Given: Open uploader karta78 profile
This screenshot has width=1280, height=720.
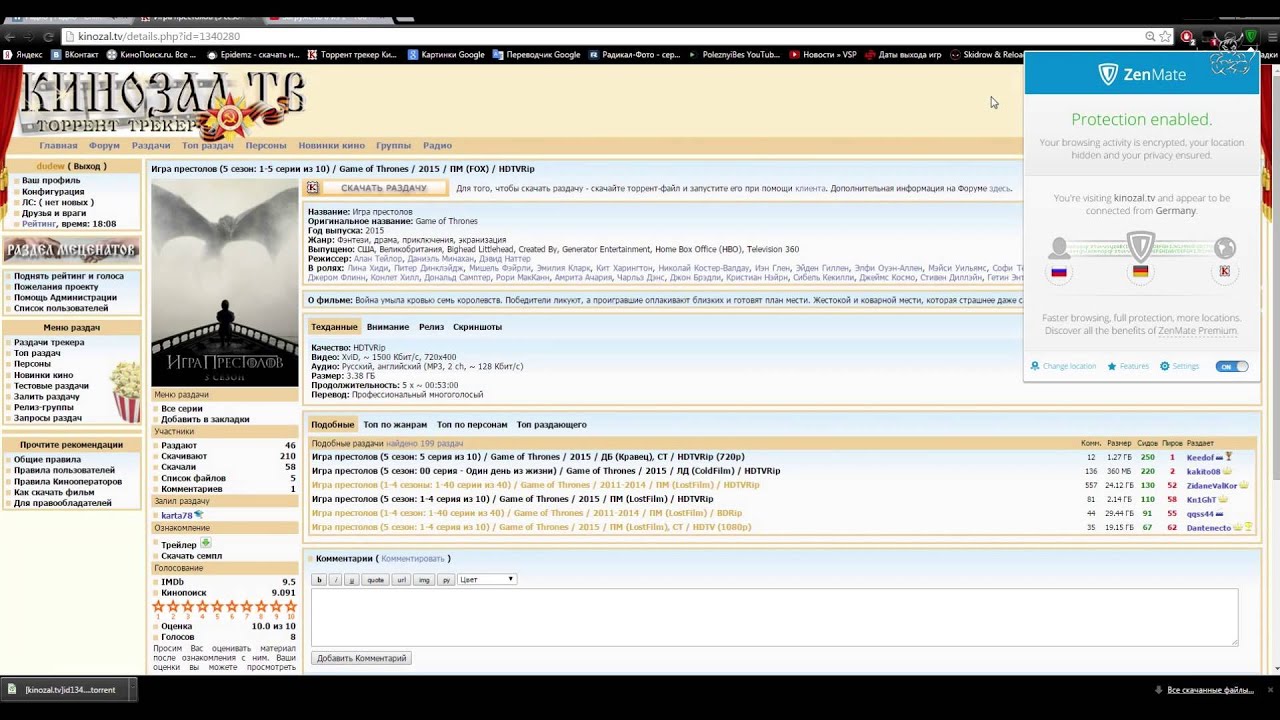Looking at the screenshot, I should (176, 516).
